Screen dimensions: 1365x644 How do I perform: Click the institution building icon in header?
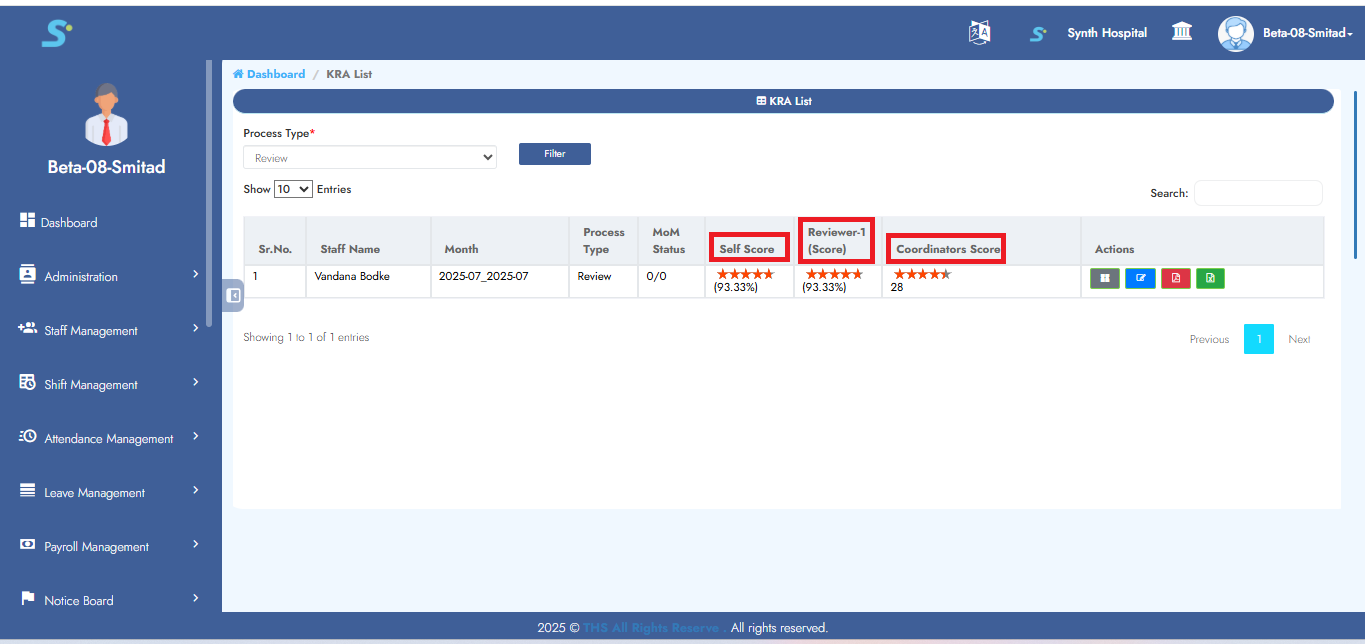(x=1182, y=33)
